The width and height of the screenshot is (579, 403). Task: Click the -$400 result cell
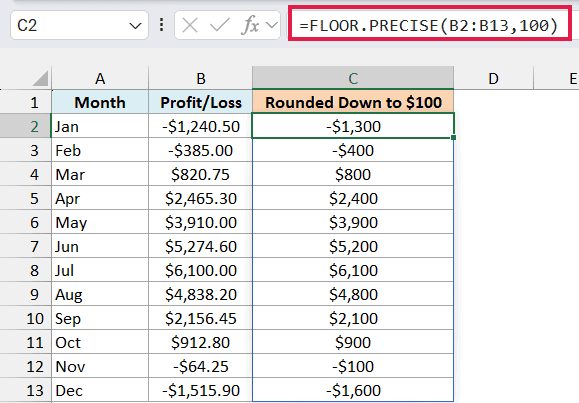click(353, 150)
